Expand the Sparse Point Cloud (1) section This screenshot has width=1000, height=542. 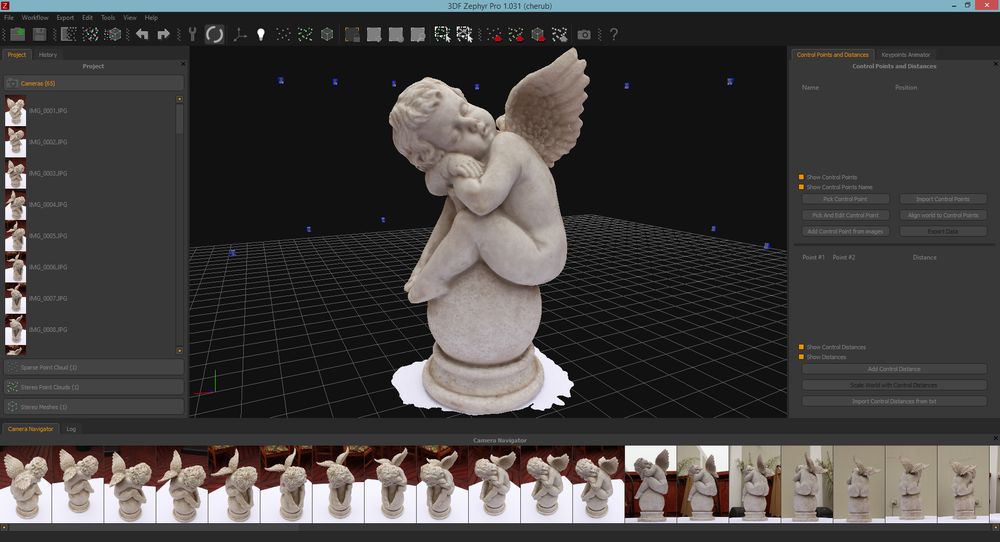(x=94, y=367)
